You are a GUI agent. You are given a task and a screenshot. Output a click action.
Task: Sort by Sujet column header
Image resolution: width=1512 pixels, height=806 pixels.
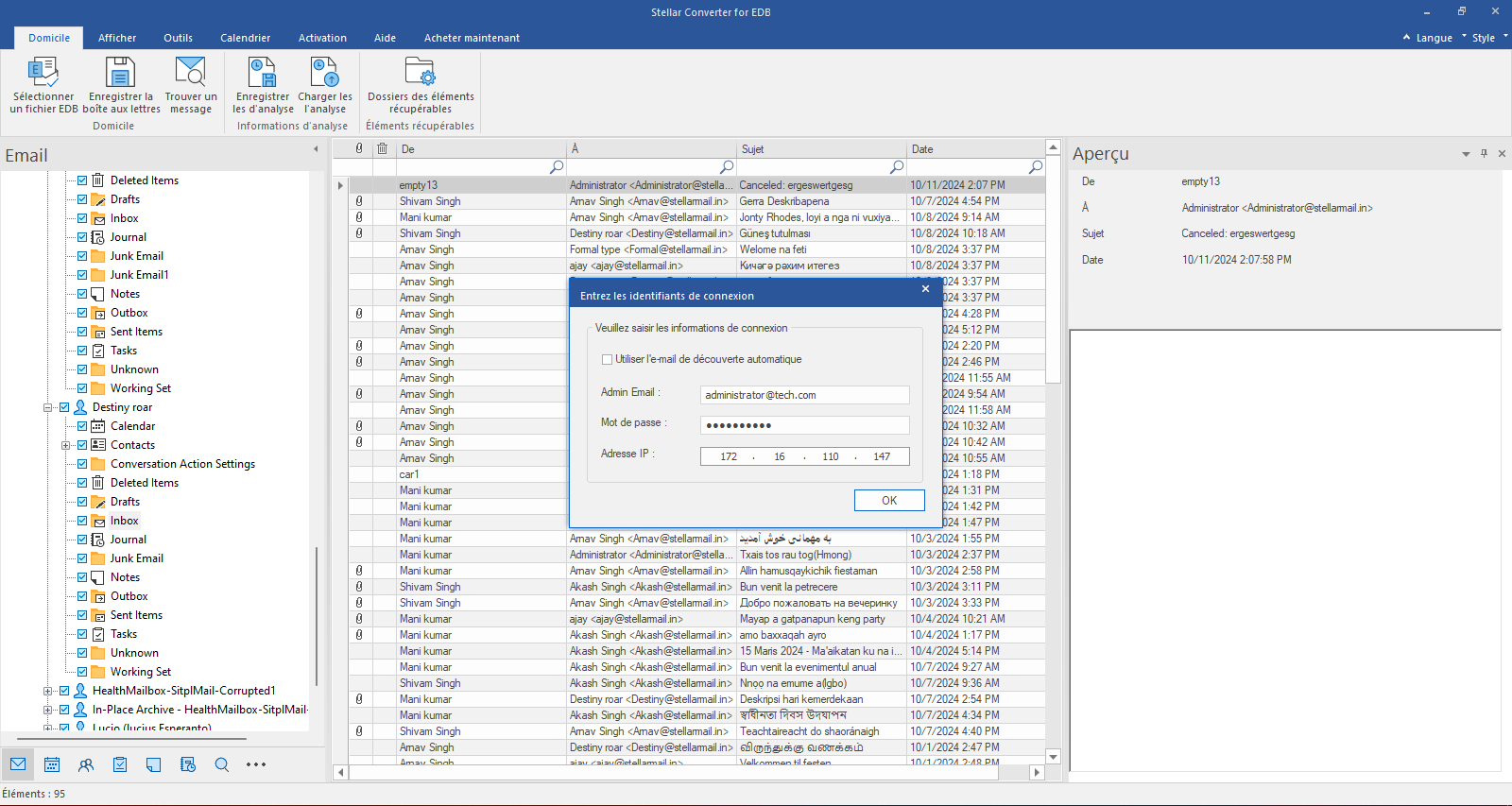coord(821,149)
